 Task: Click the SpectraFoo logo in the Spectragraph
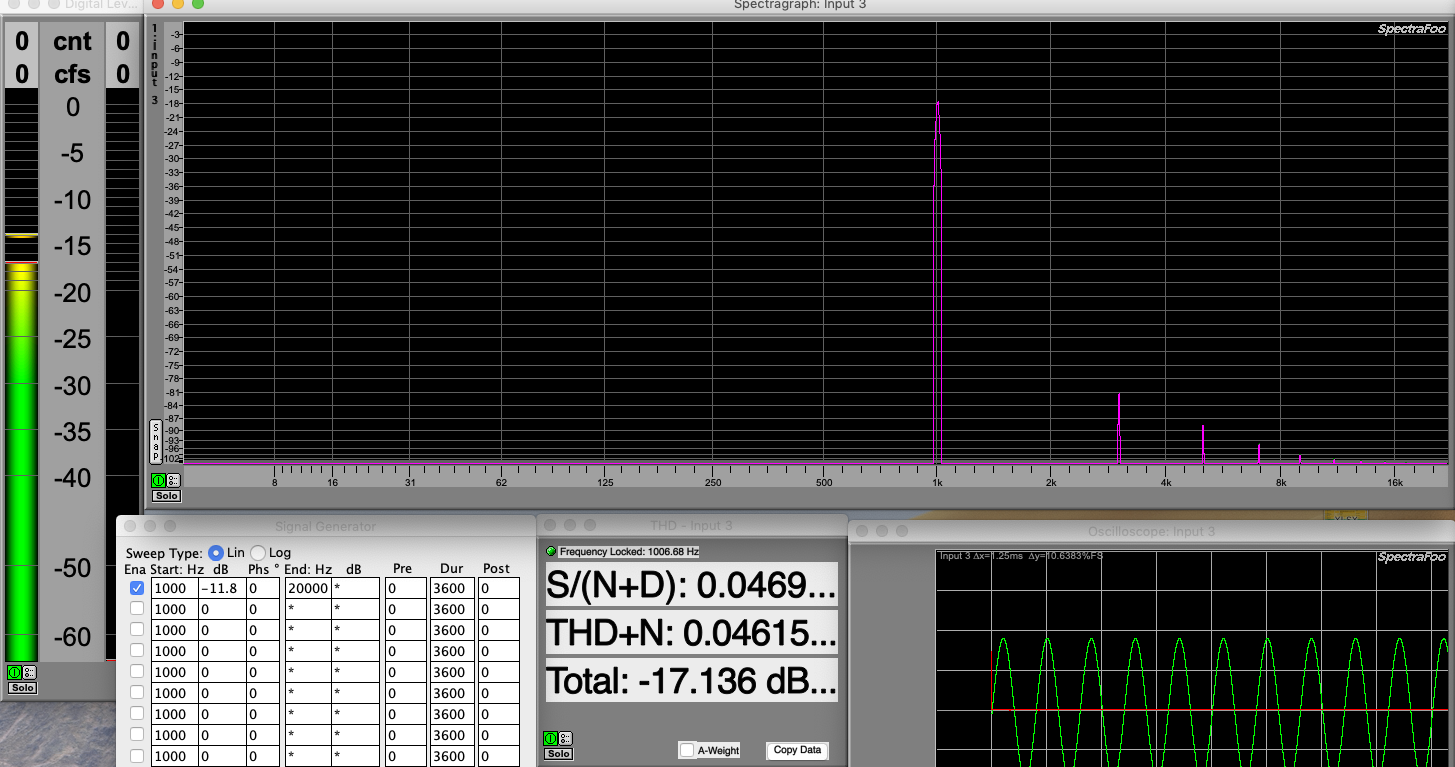point(1411,29)
